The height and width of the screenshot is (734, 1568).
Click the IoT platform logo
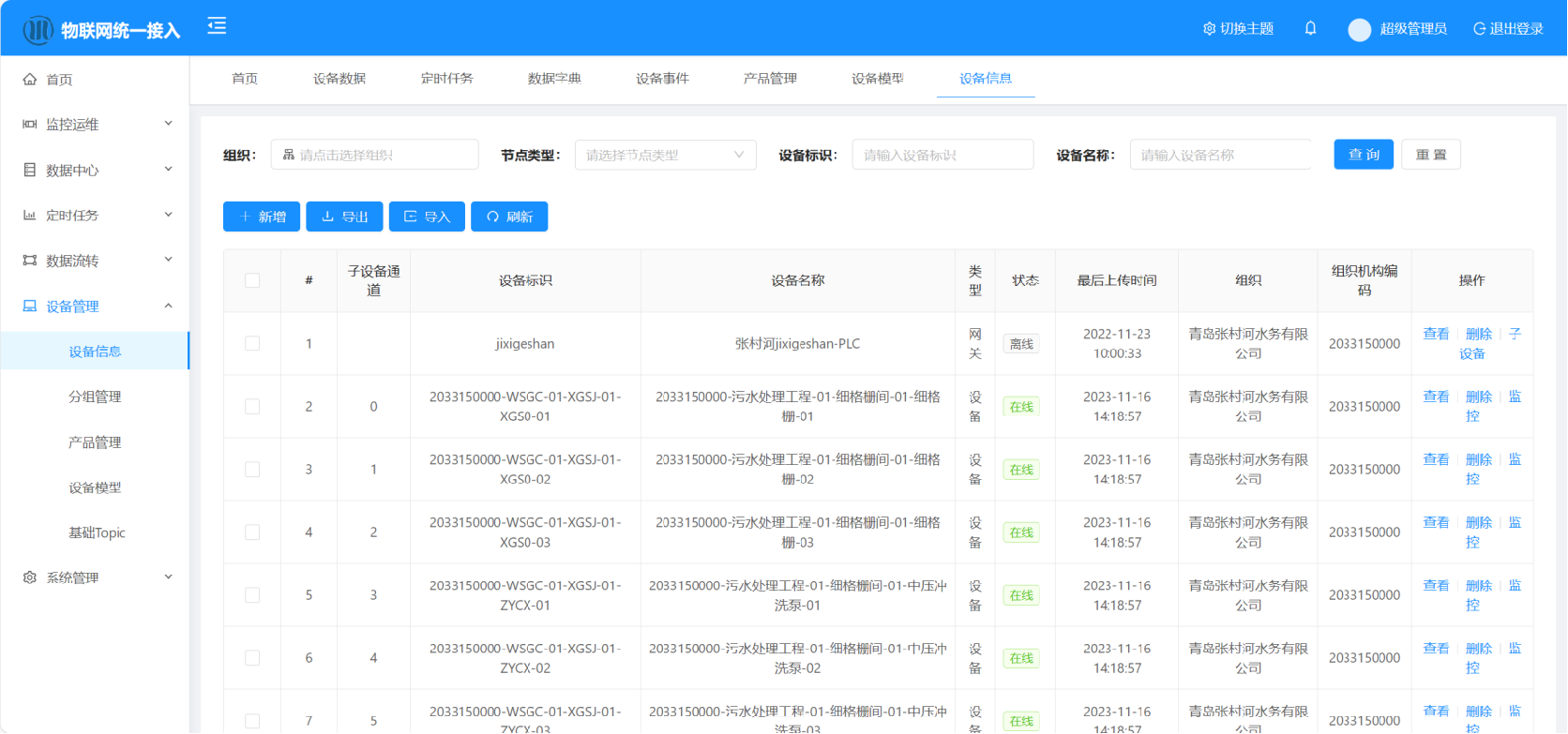[x=38, y=30]
